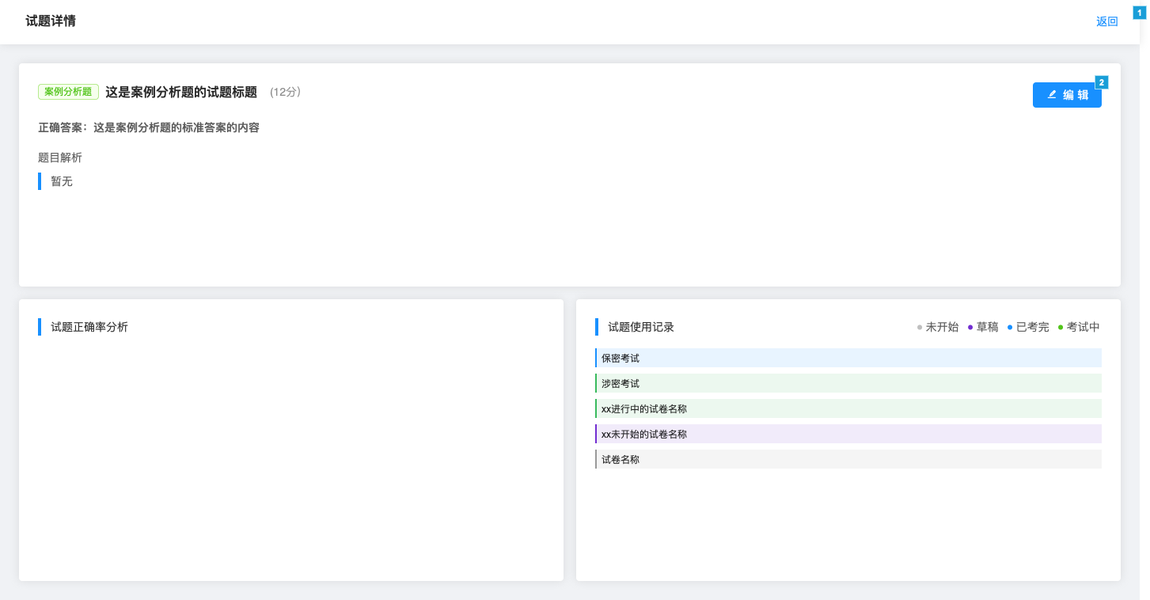The image size is (1150, 600).
Task: Click the 试题正确率分析 panel heading
Action: click(89, 327)
